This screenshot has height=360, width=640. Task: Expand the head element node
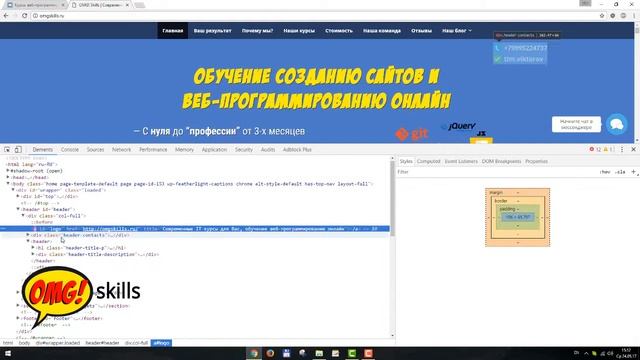8,177
